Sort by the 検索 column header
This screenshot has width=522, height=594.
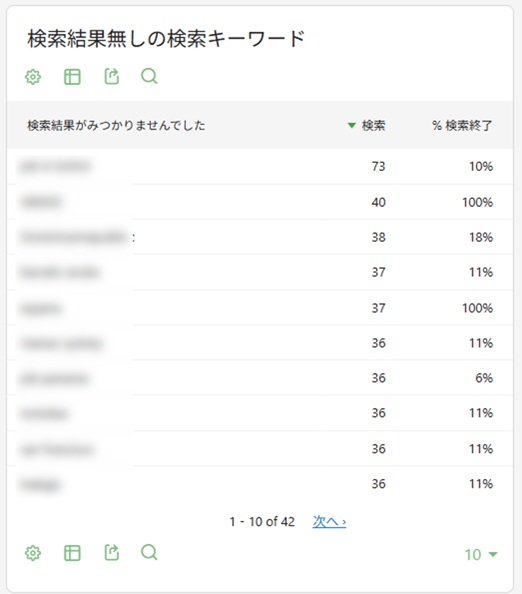[374, 125]
